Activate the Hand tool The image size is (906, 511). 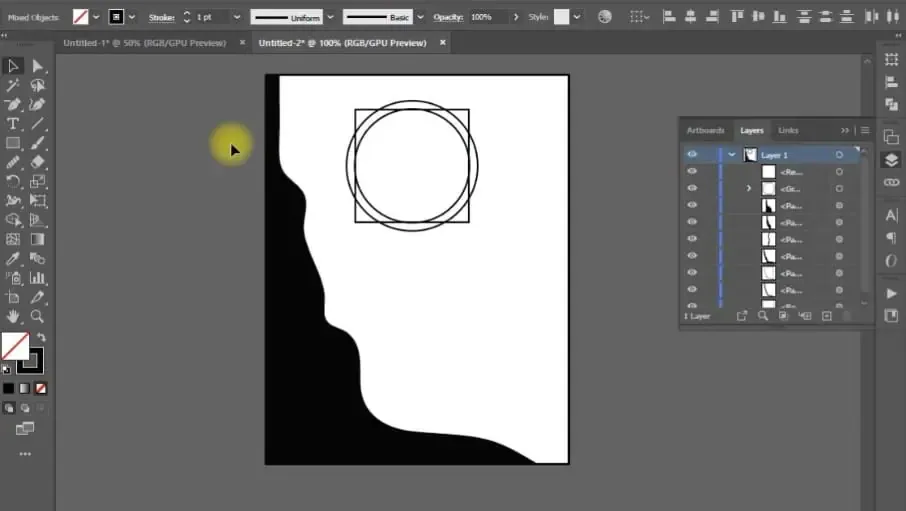coord(13,316)
